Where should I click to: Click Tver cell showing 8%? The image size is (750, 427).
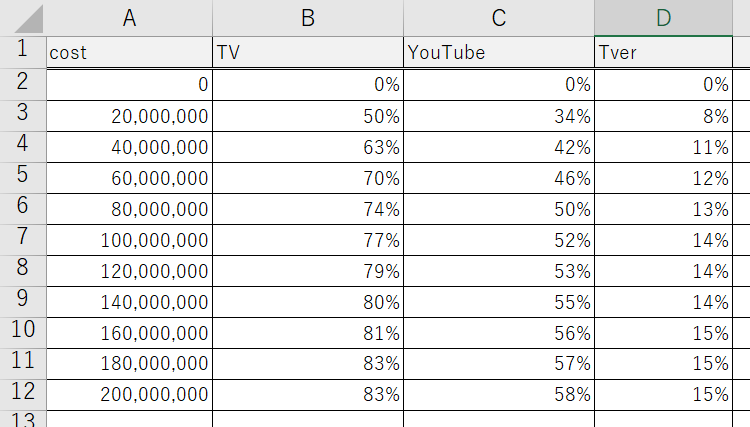[663, 116]
